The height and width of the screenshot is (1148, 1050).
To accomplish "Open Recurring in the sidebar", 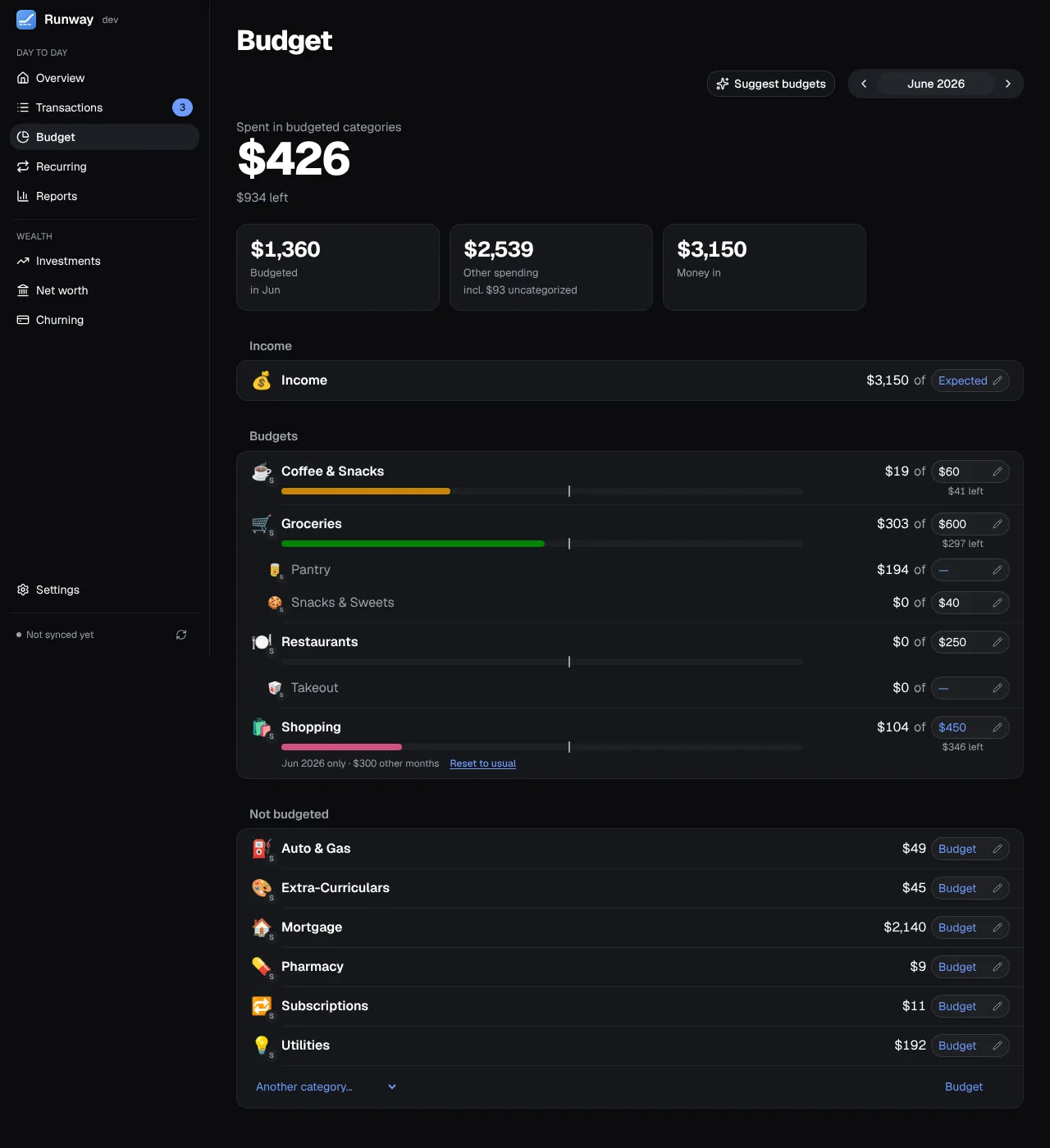I will point(104,166).
